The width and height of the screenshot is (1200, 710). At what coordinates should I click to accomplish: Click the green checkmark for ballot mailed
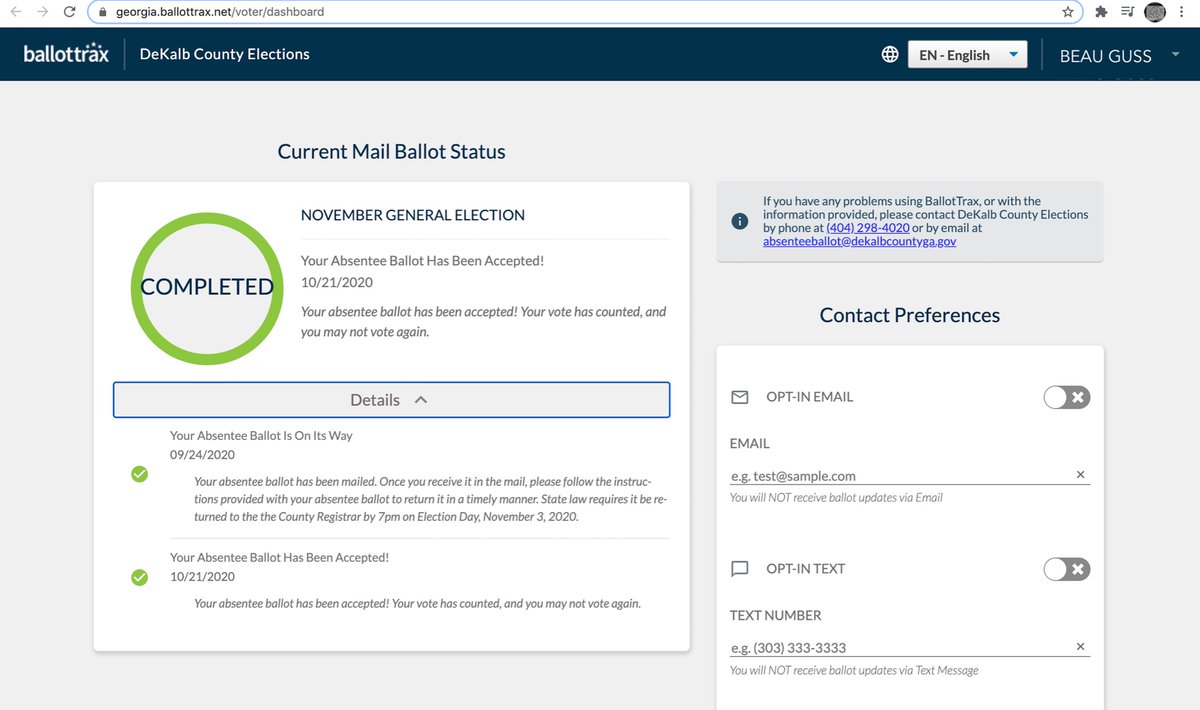pyautogui.click(x=140, y=474)
